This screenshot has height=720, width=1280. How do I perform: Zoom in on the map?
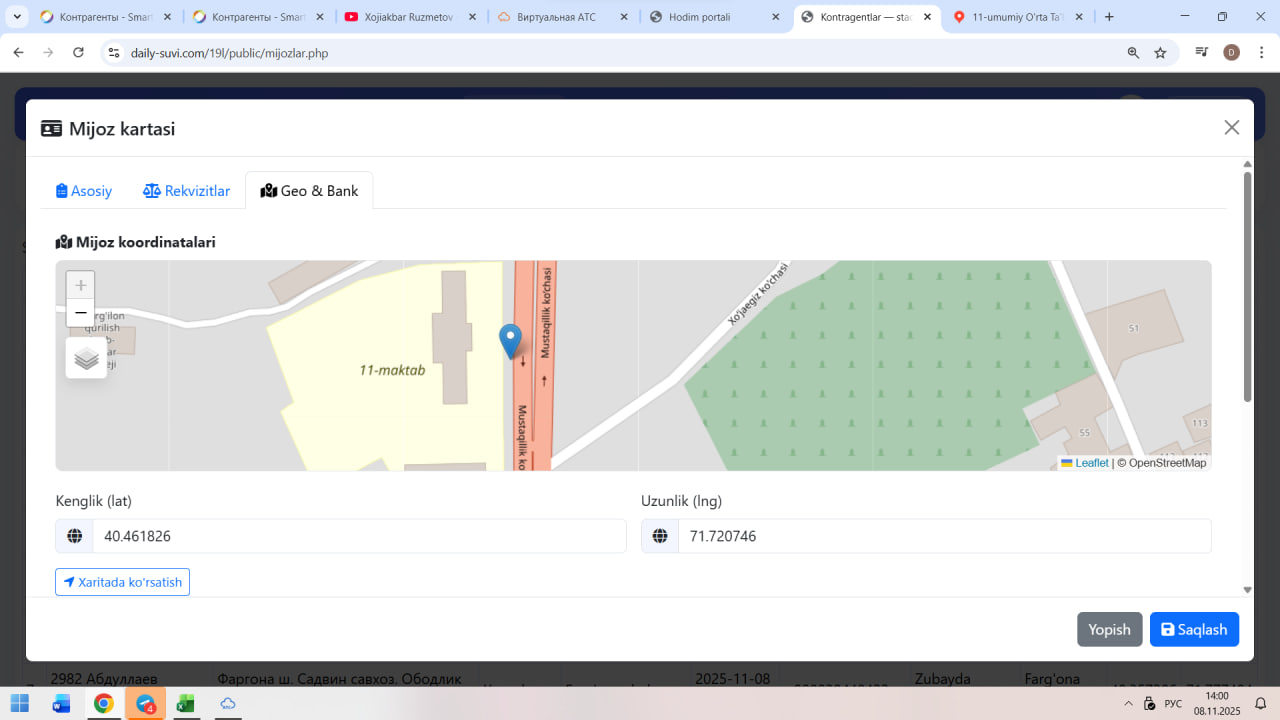tap(81, 285)
